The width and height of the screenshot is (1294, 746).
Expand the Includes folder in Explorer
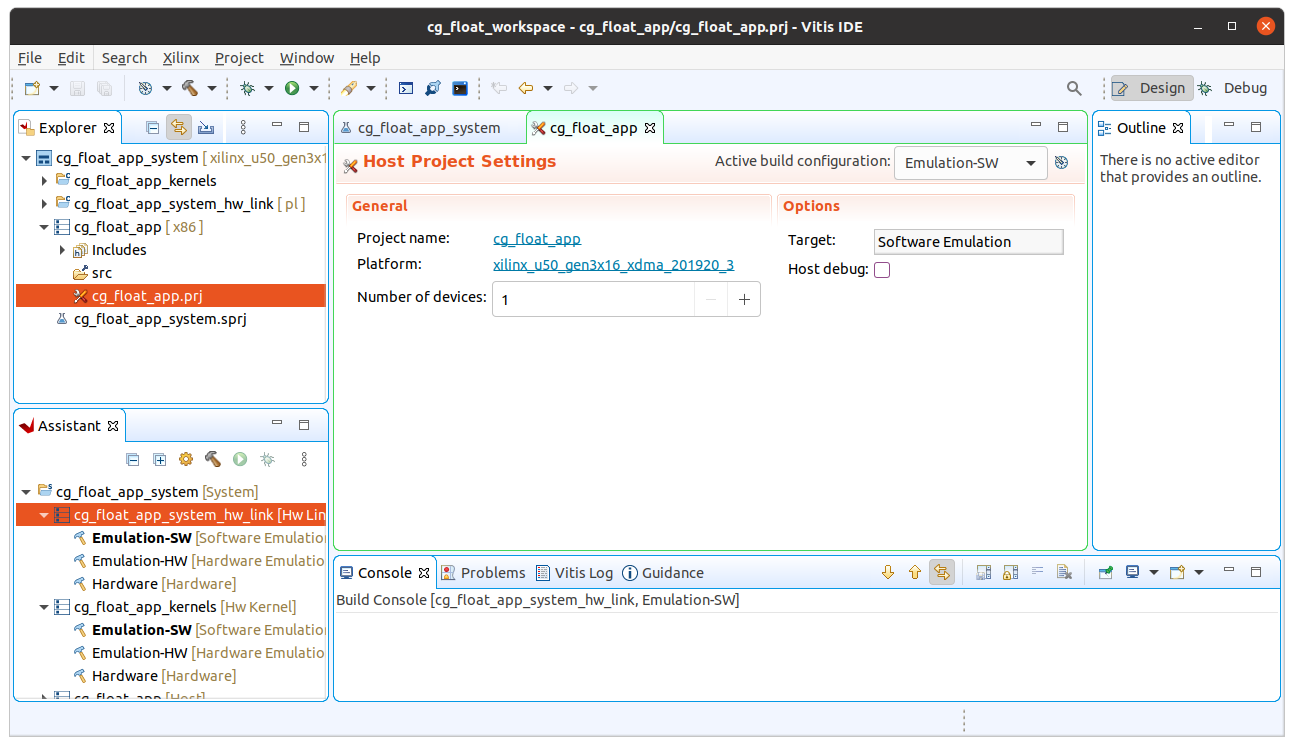(x=62, y=250)
